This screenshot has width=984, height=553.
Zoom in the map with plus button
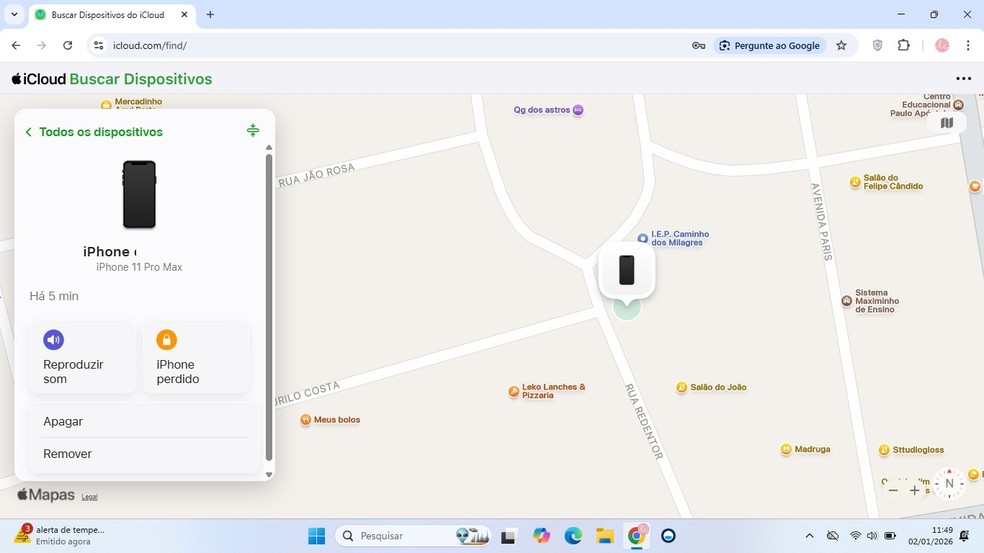point(914,490)
